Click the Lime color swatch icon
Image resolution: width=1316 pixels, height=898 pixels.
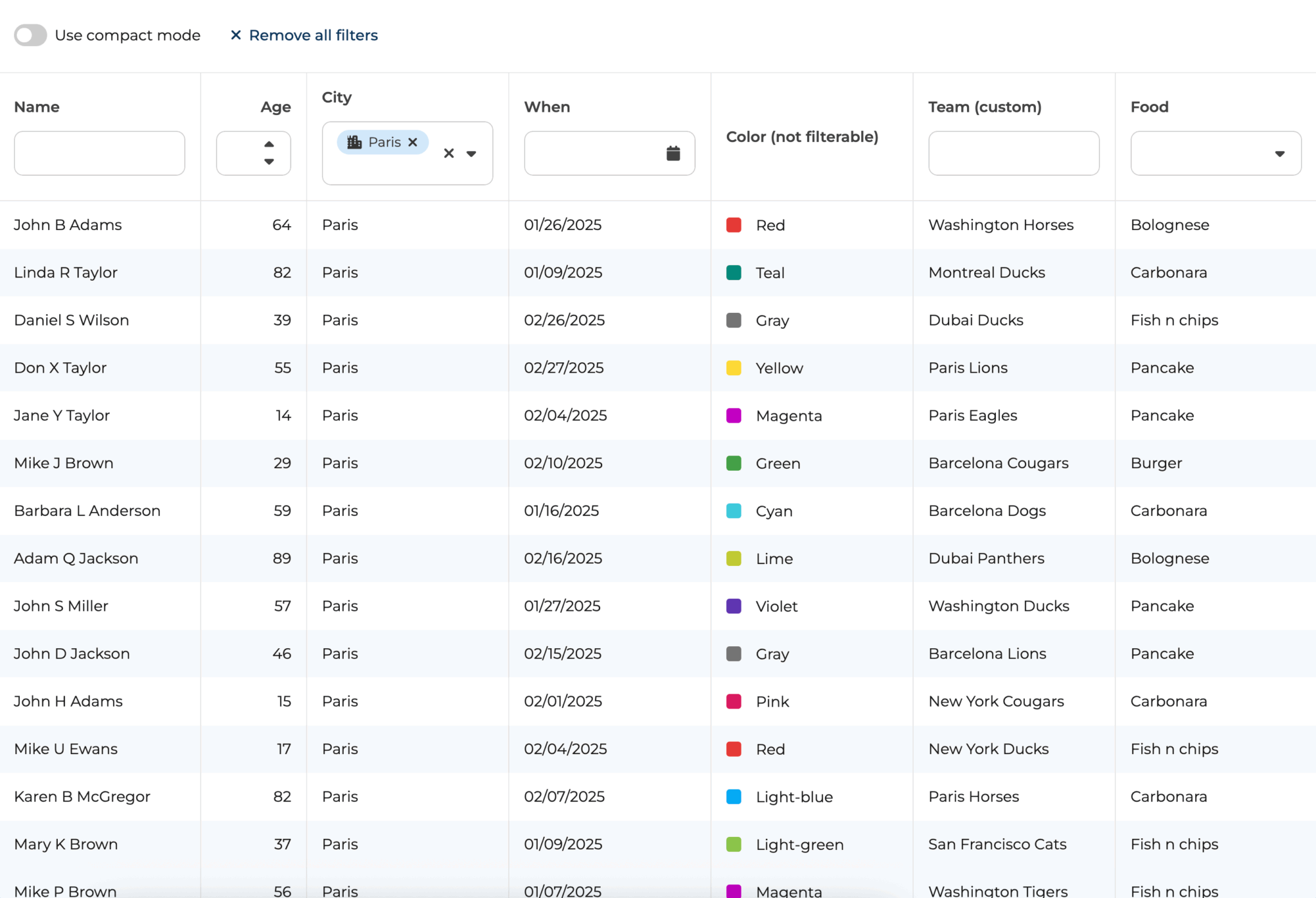[x=734, y=558]
